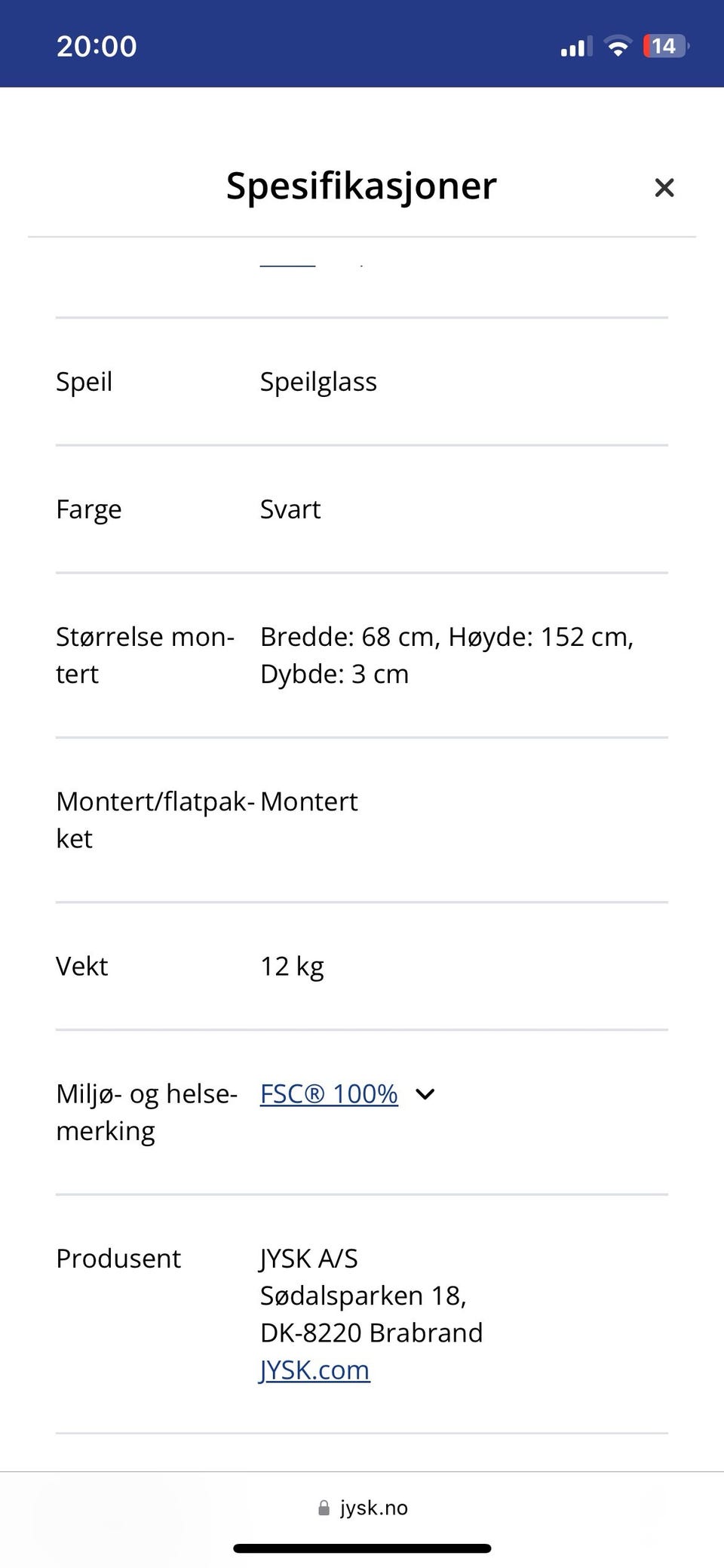The image size is (724, 1568).
Task: Tap the Wi-Fi status icon
Action: pyautogui.click(x=618, y=47)
